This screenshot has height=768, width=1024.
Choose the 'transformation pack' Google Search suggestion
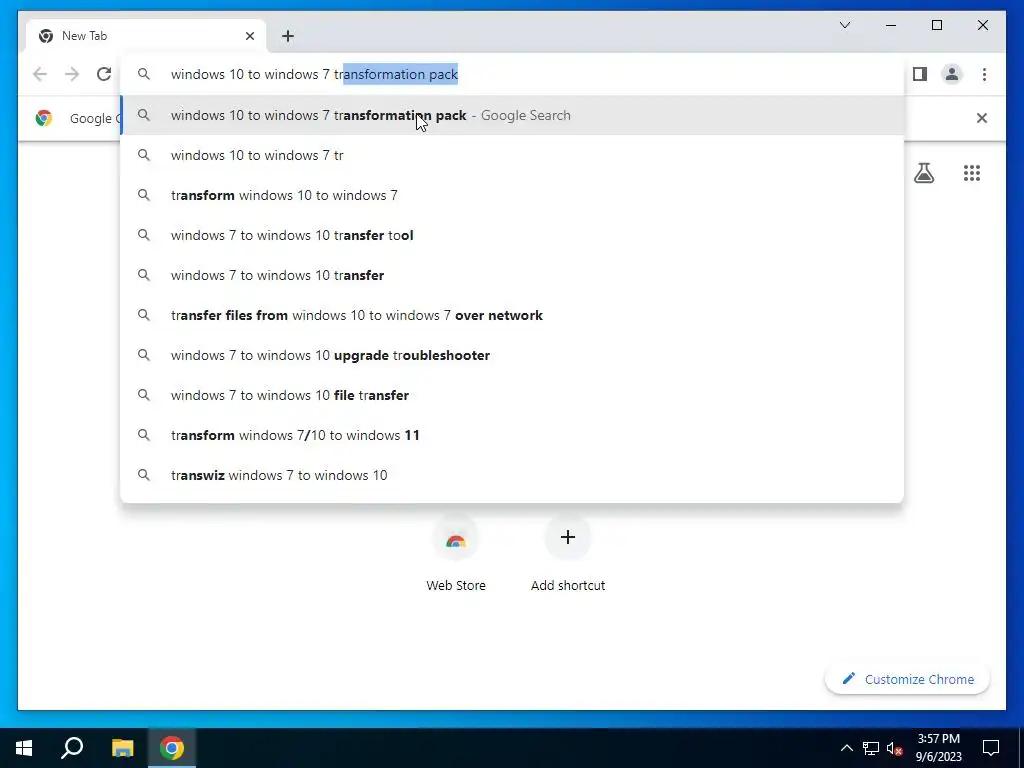pyautogui.click(x=513, y=116)
